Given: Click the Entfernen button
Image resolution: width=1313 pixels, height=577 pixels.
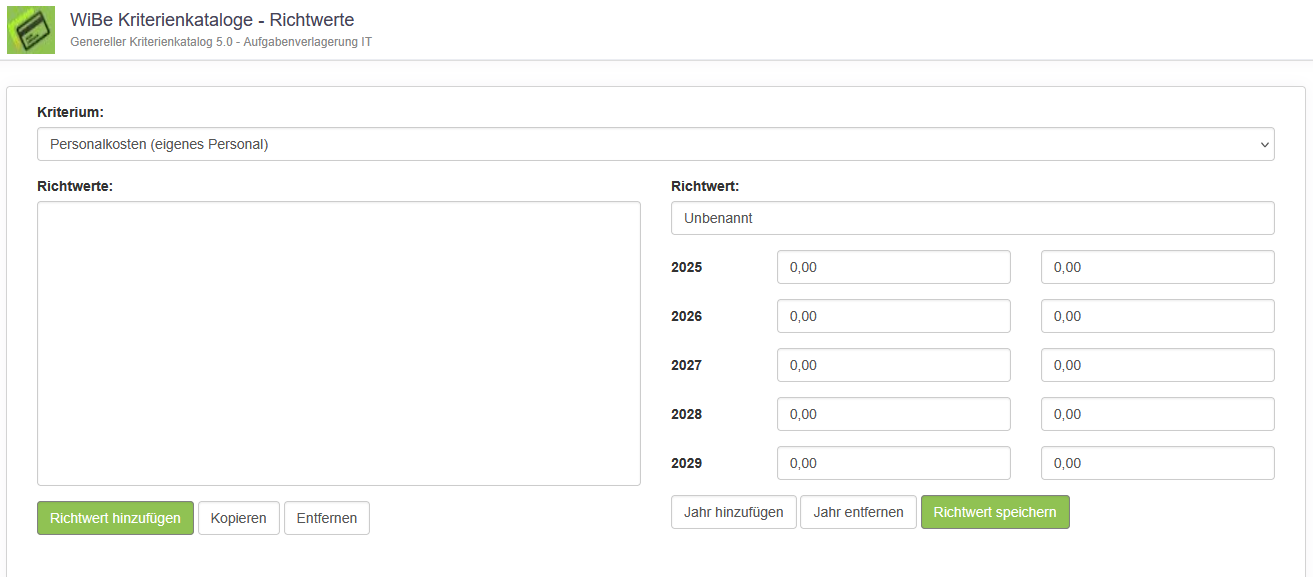Looking at the screenshot, I should click(327, 518).
